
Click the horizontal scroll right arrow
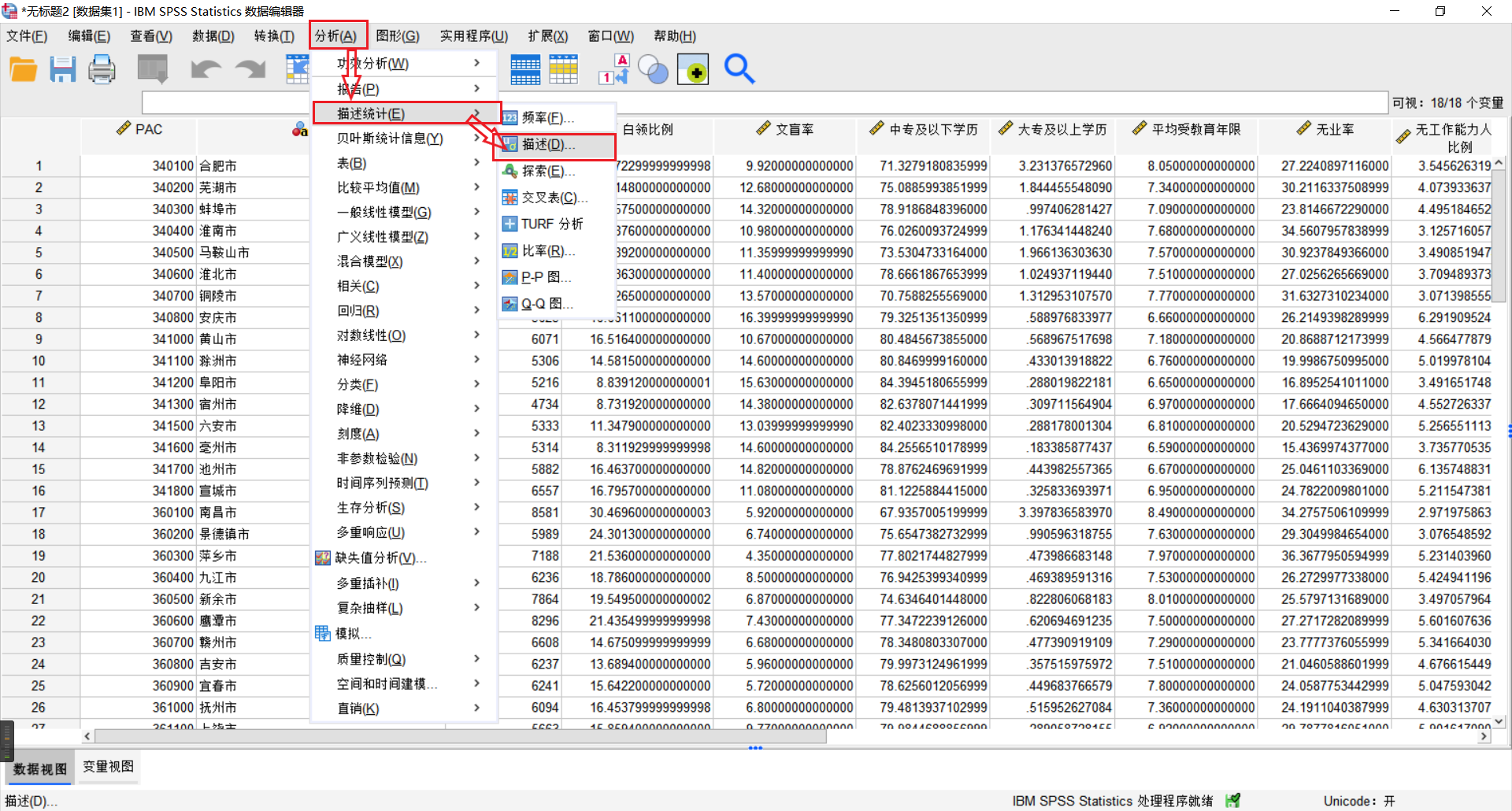click(x=1484, y=736)
